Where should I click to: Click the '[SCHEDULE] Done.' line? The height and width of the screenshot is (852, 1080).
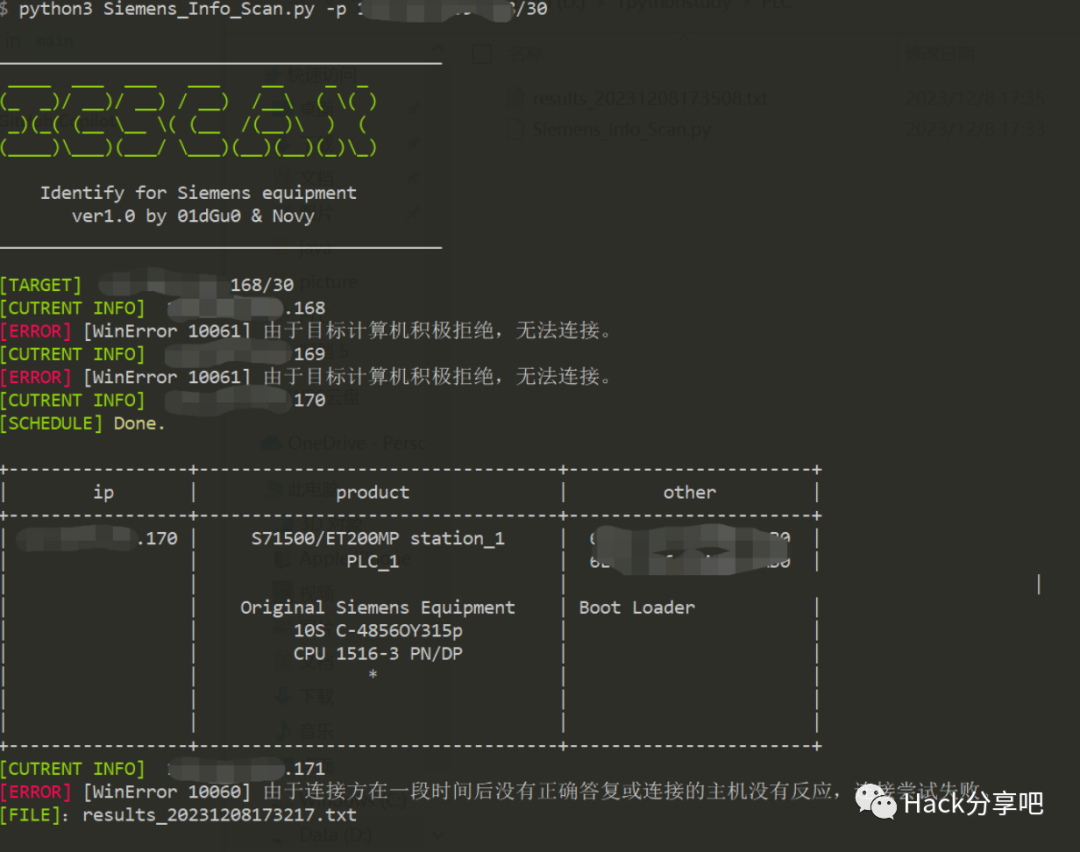pyautogui.click(x=83, y=424)
